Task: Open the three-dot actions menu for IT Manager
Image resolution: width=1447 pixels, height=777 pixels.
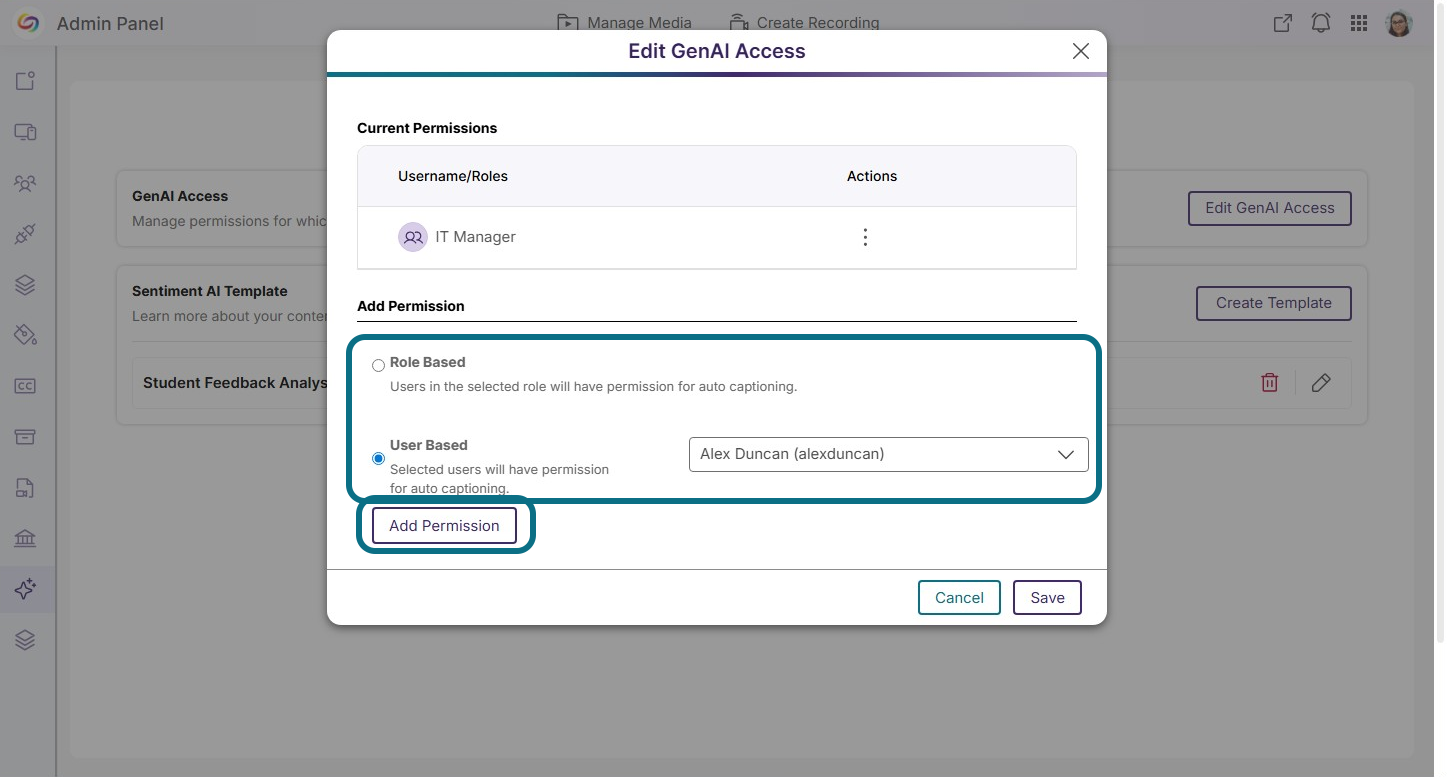Action: (865, 237)
